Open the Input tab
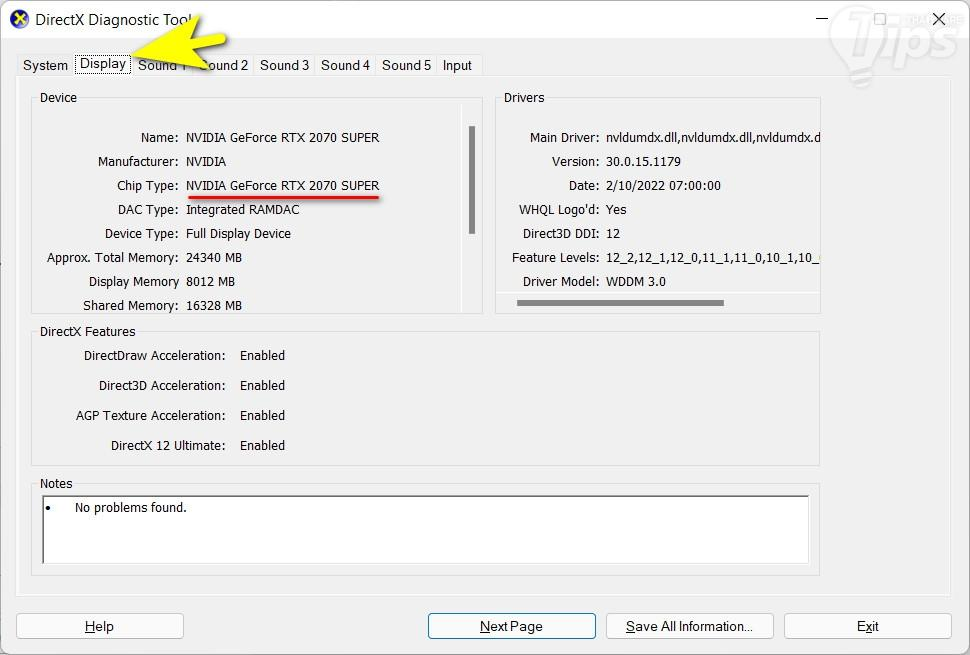 coord(457,65)
